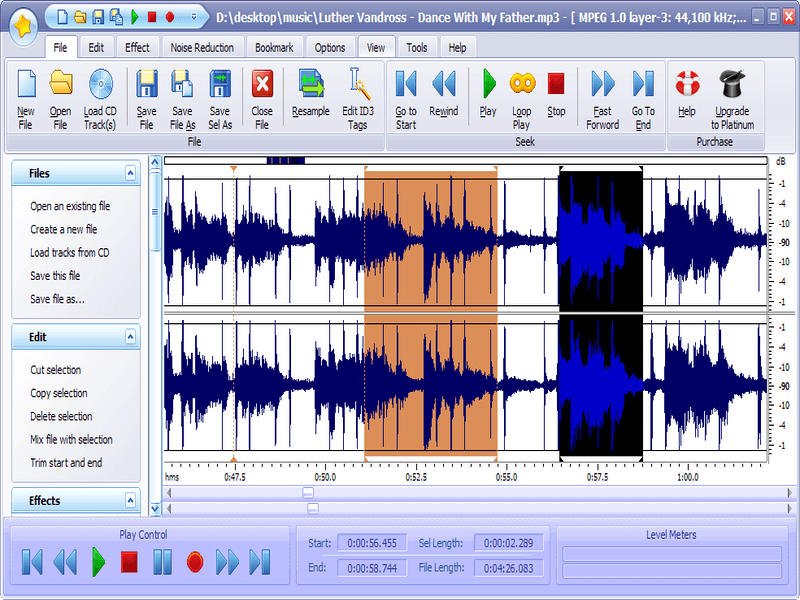800x600 pixels.
Task: Open Upgrade to Platinum
Action: (x=733, y=95)
